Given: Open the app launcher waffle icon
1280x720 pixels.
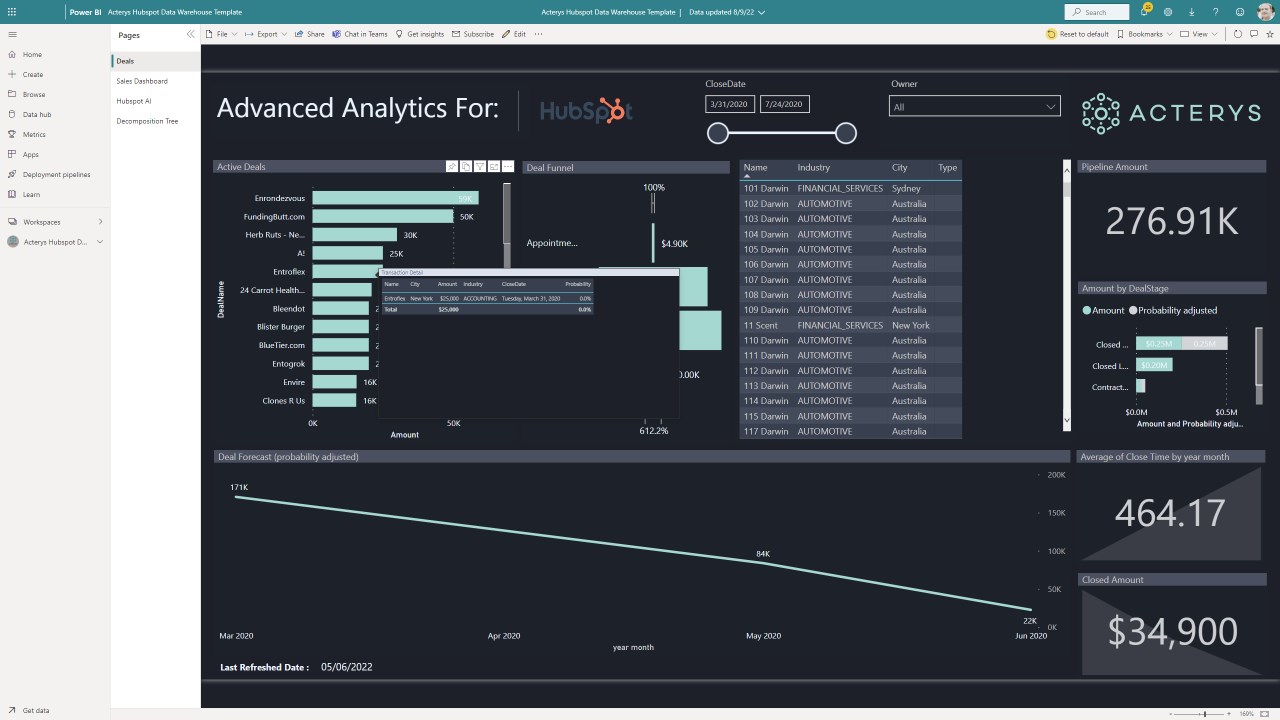Looking at the screenshot, I should point(12,12).
